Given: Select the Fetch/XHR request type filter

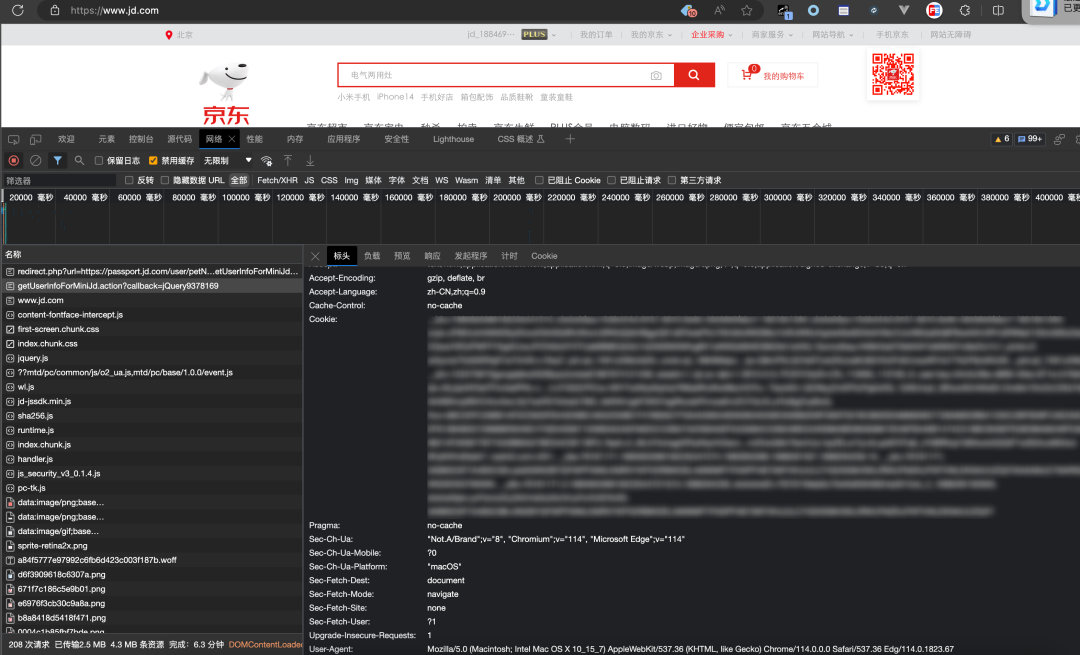Looking at the screenshot, I should point(277,180).
